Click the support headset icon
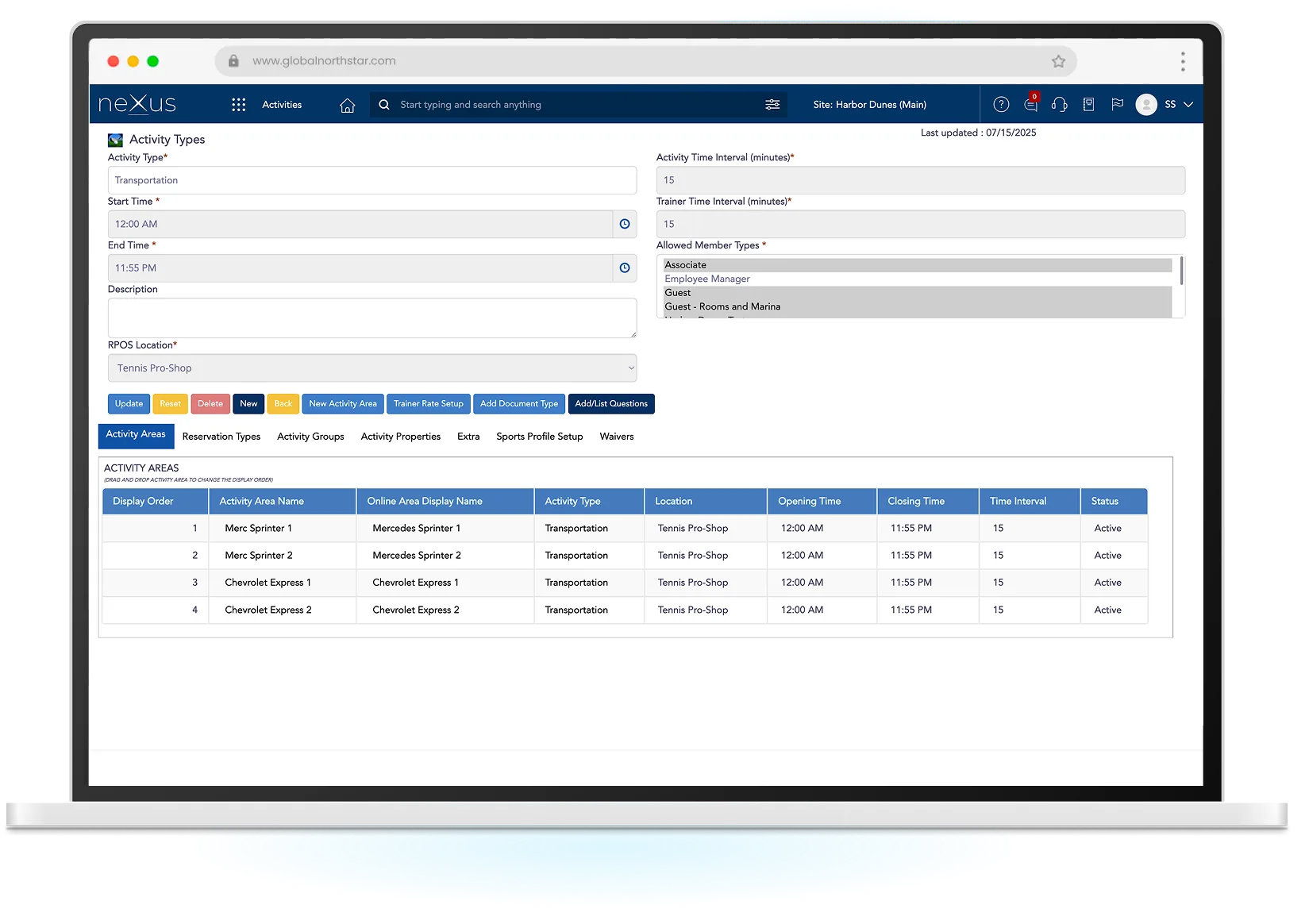 [1059, 105]
